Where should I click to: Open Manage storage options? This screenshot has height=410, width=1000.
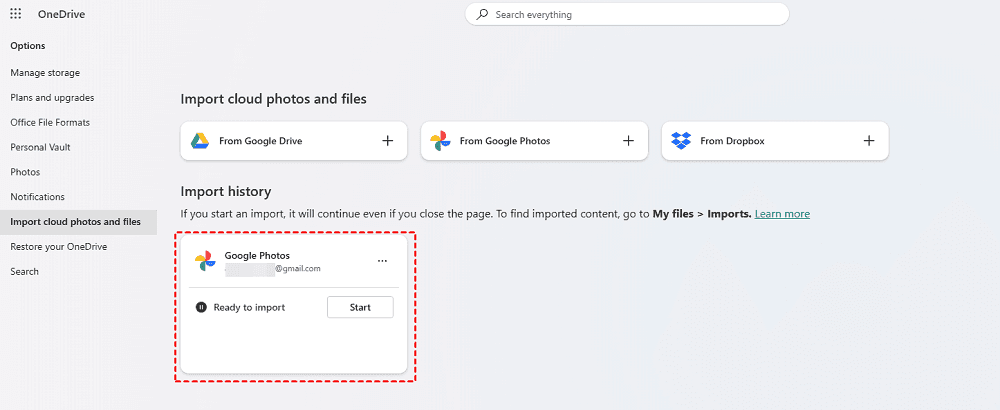(x=45, y=73)
